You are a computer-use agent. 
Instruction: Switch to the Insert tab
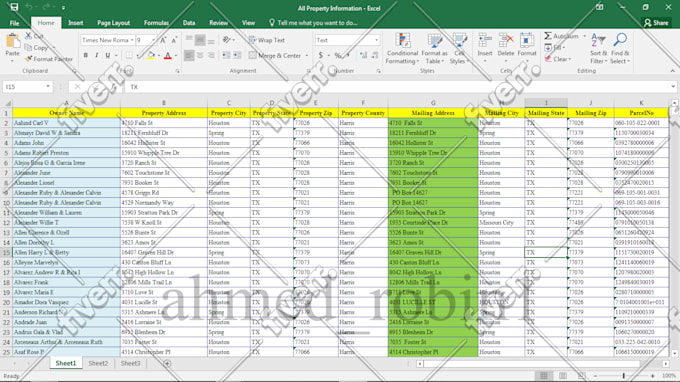point(75,23)
